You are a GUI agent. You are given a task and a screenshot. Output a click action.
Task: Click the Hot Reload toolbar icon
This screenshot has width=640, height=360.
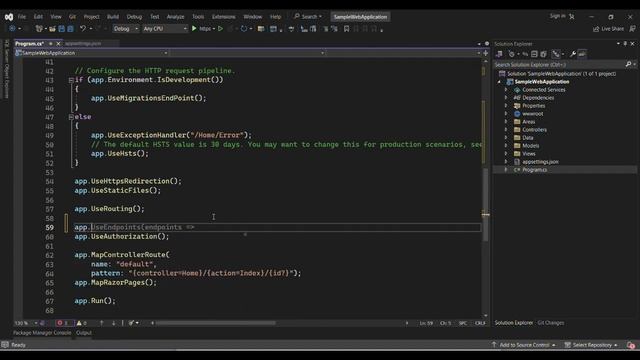click(x=244, y=29)
